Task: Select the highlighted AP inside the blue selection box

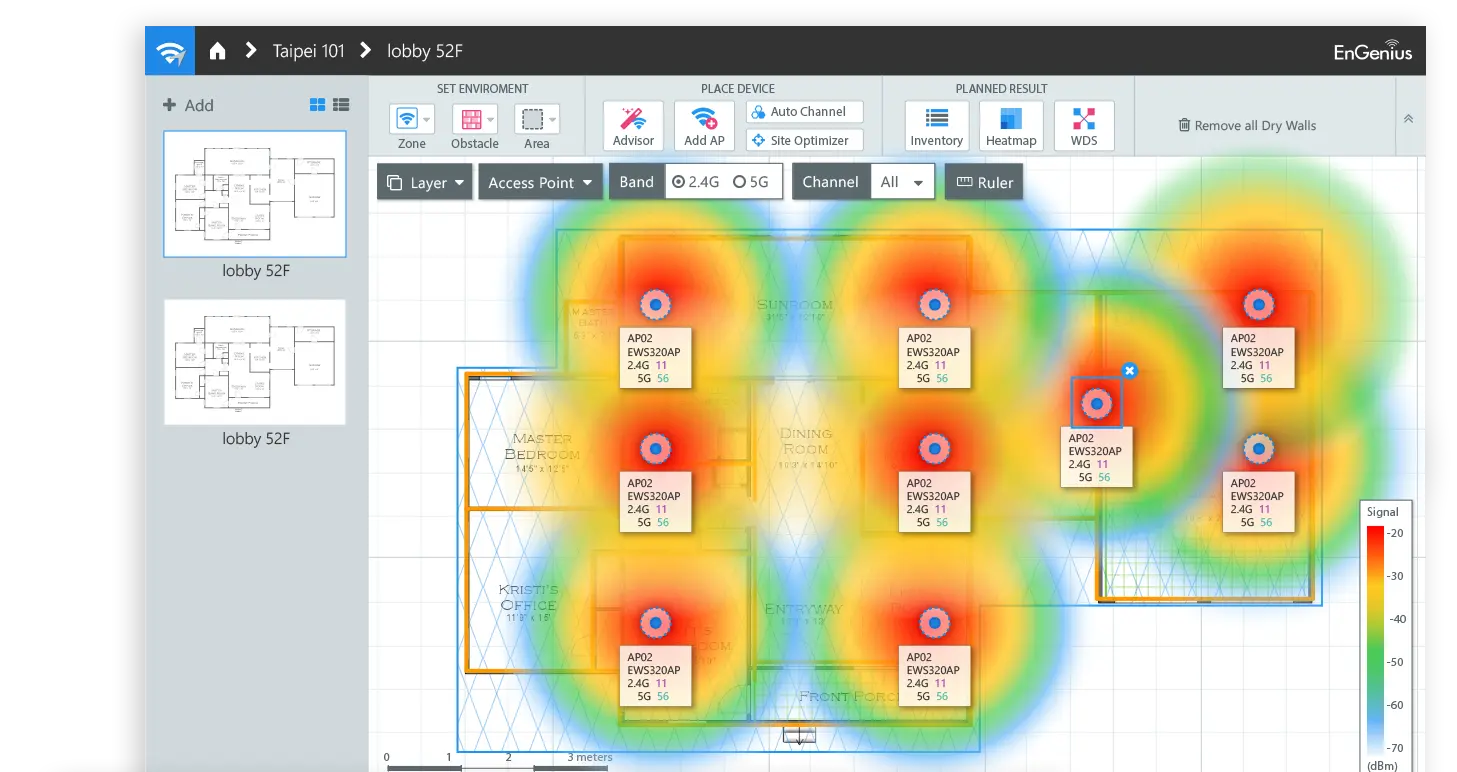Action: tap(1097, 404)
